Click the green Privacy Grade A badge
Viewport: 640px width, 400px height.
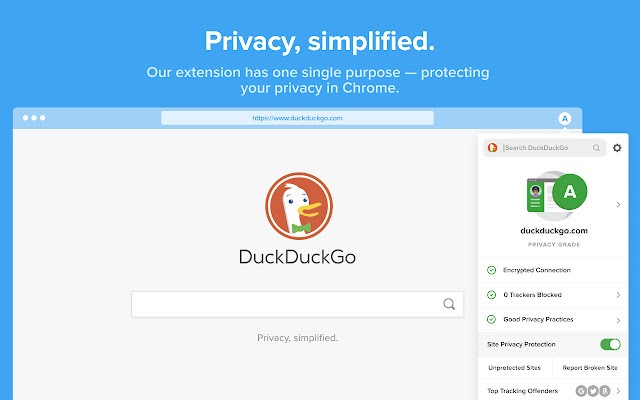point(569,192)
